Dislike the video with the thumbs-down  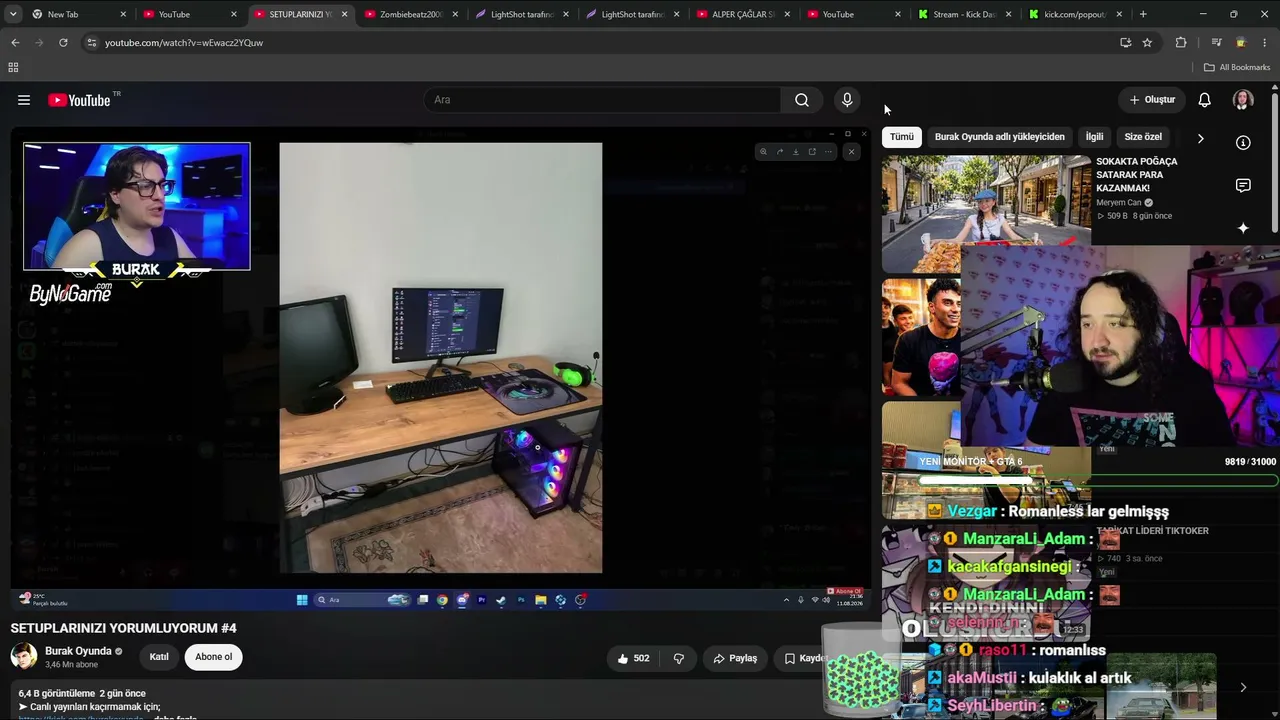[x=679, y=658]
